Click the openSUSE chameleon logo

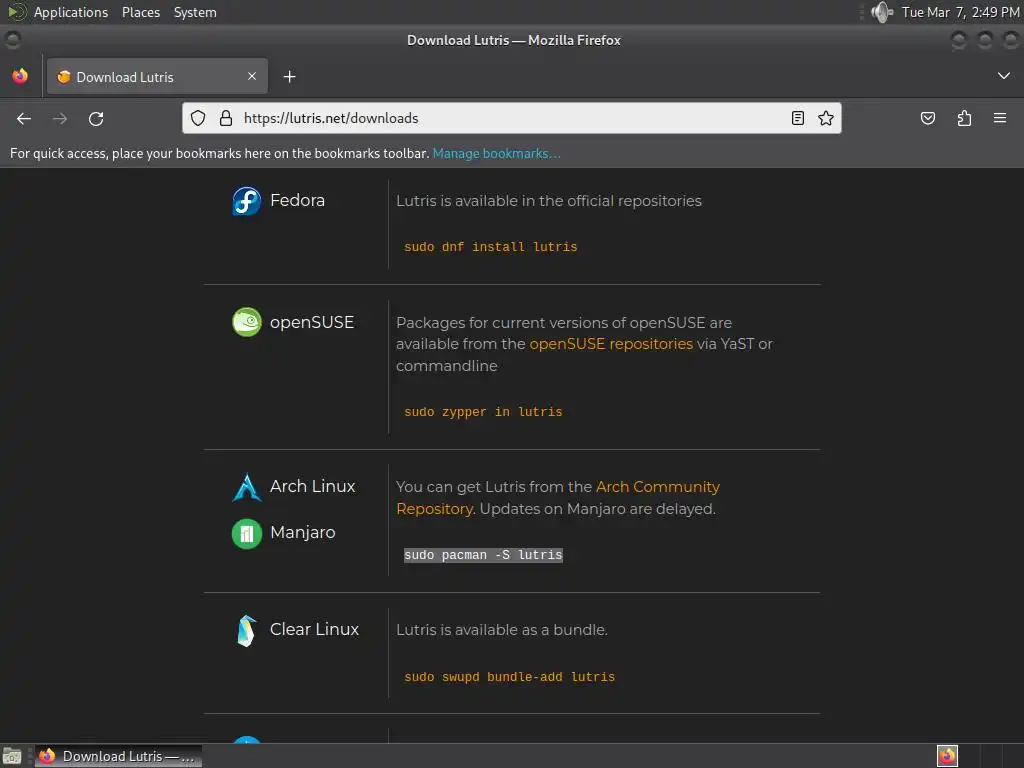click(x=247, y=322)
